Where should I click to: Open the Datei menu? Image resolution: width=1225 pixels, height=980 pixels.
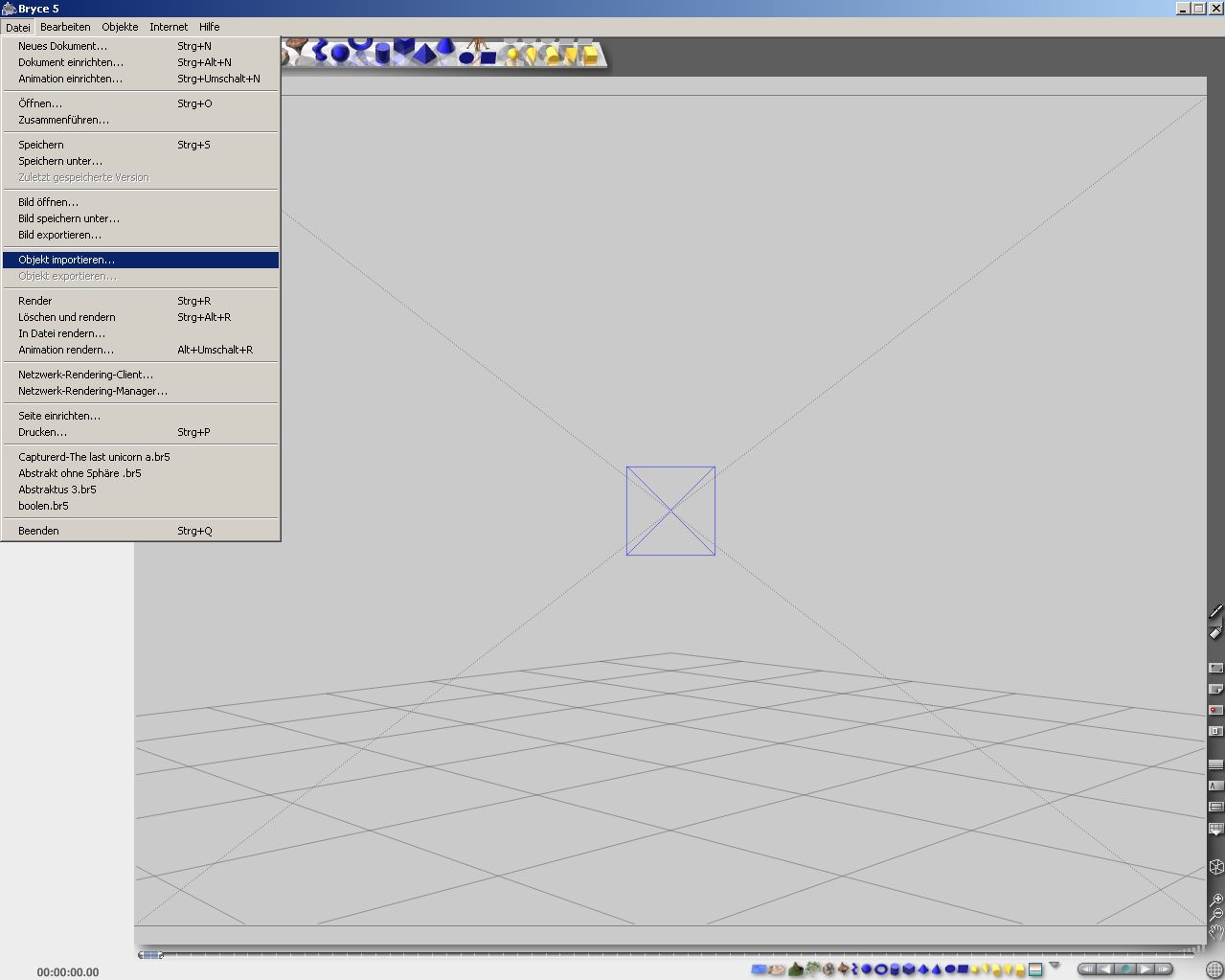click(18, 27)
